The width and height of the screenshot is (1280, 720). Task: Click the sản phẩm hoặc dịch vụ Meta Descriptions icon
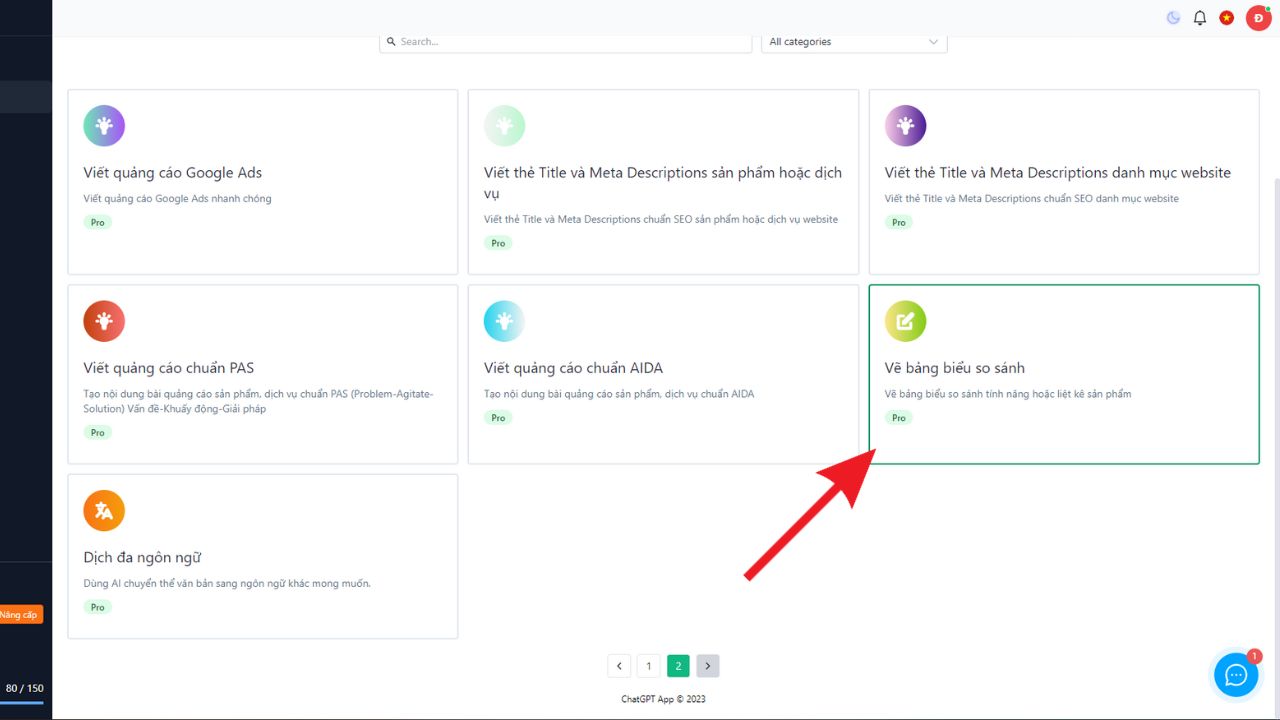pos(505,126)
